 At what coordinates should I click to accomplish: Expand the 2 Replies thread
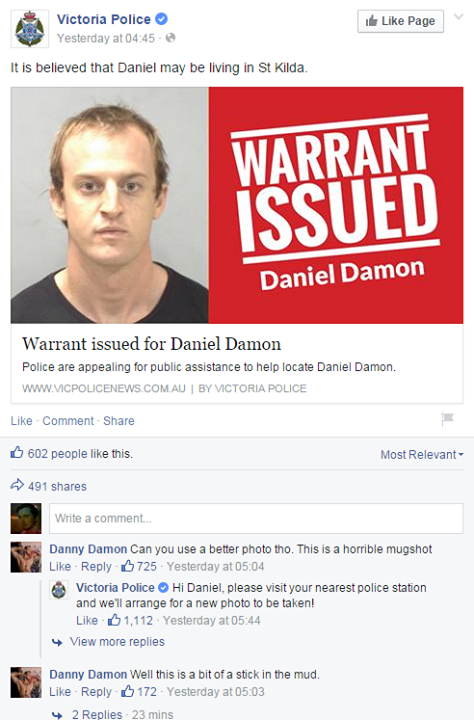pyautogui.click(x=97, y=714)
